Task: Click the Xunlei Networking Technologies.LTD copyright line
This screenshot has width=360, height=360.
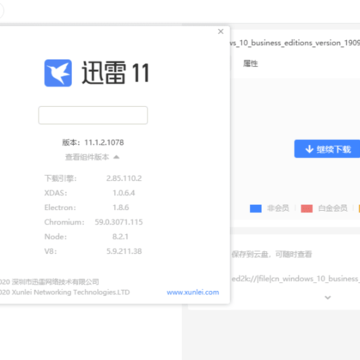Action: point(65,292)
